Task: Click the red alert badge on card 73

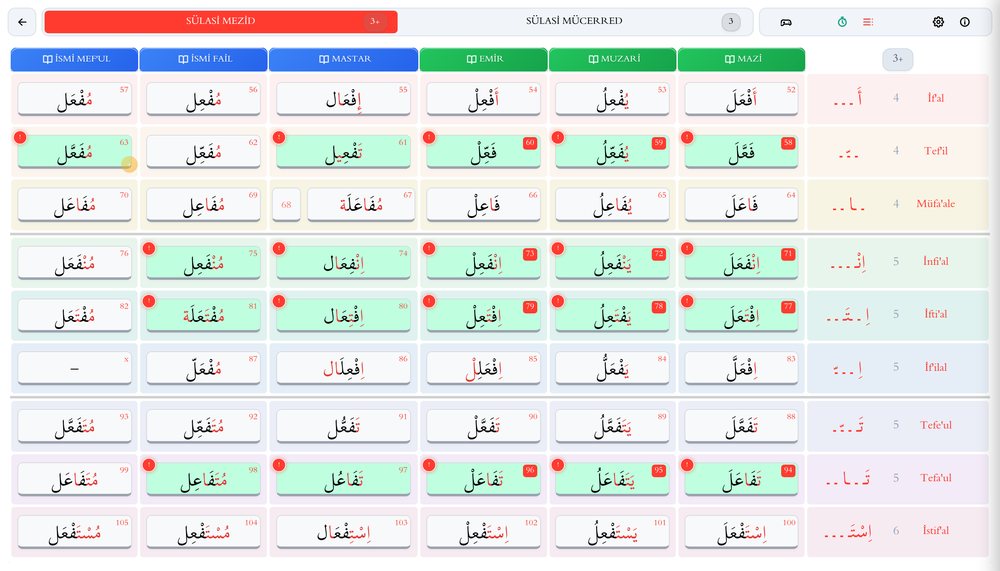Action: pyautogui.click(x=429, y=248)
